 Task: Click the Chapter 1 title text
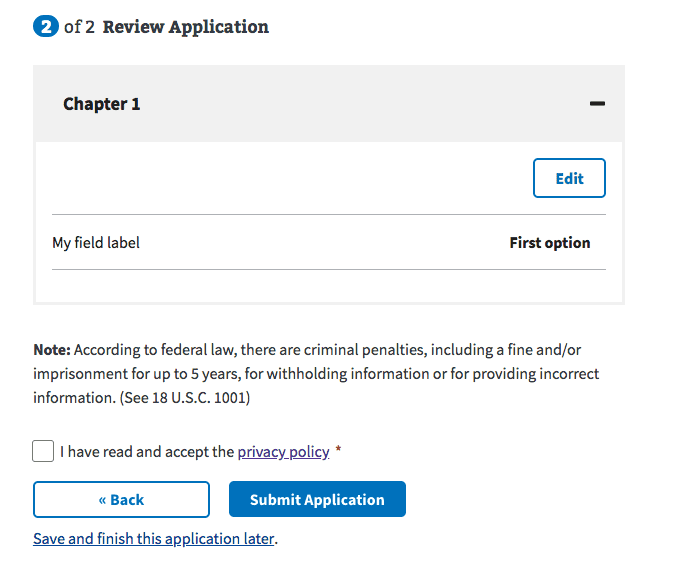102,104
